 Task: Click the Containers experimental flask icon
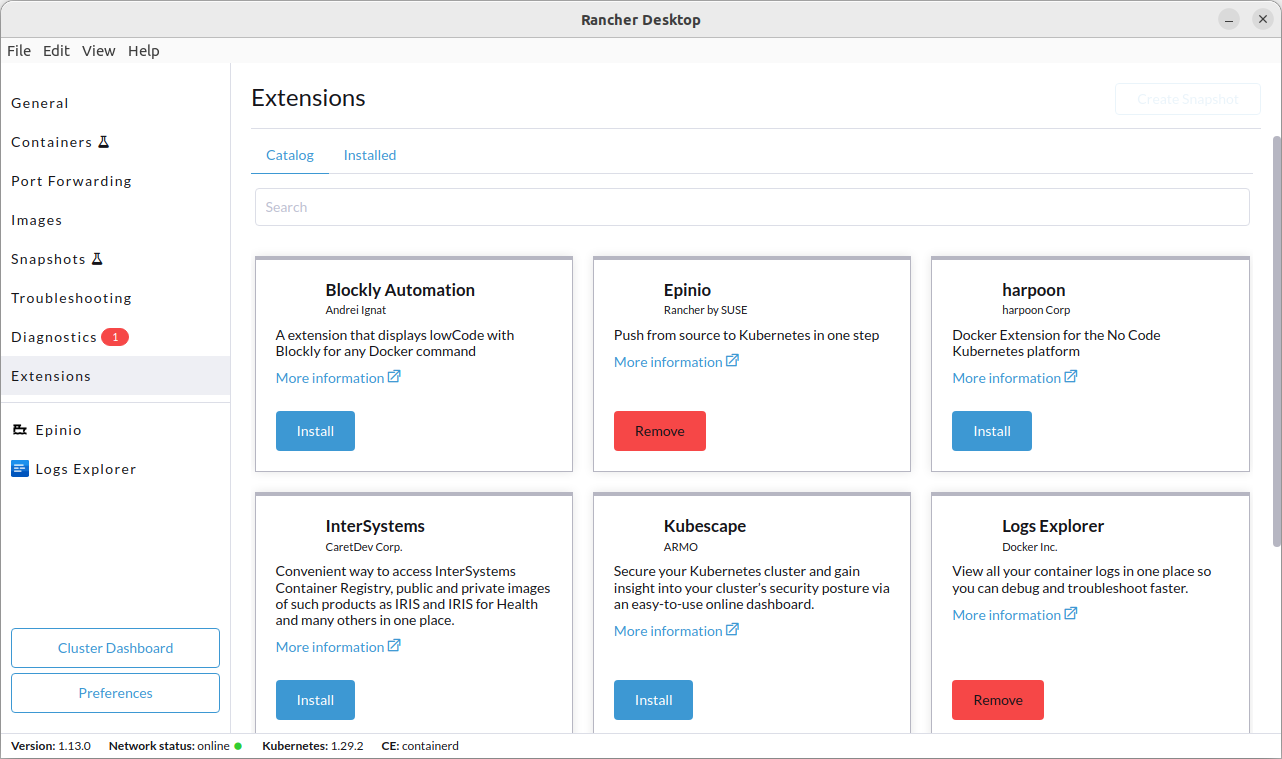(x=103, y=142)
